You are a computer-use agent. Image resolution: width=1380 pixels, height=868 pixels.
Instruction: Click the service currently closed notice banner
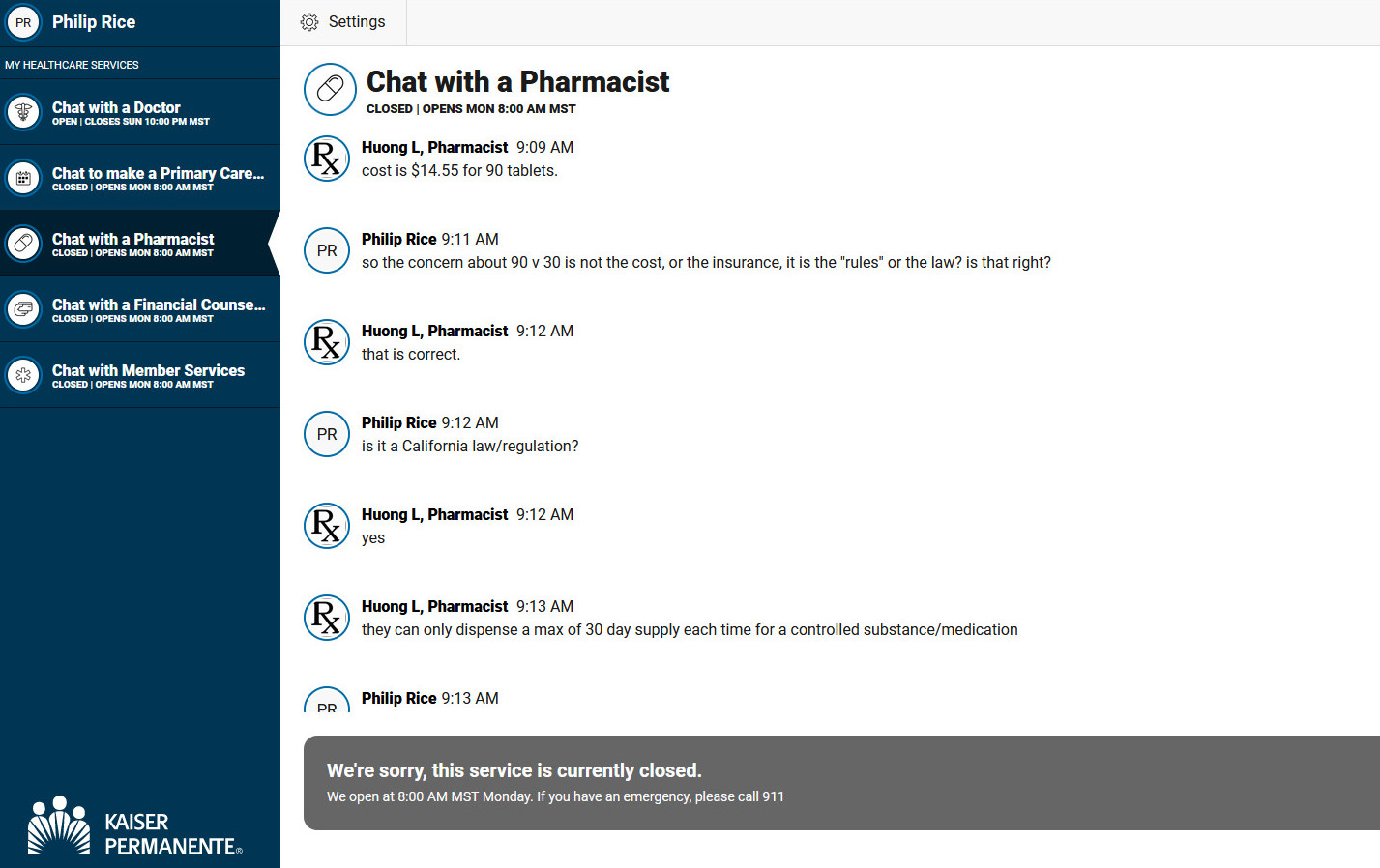[x=841, y=783]
